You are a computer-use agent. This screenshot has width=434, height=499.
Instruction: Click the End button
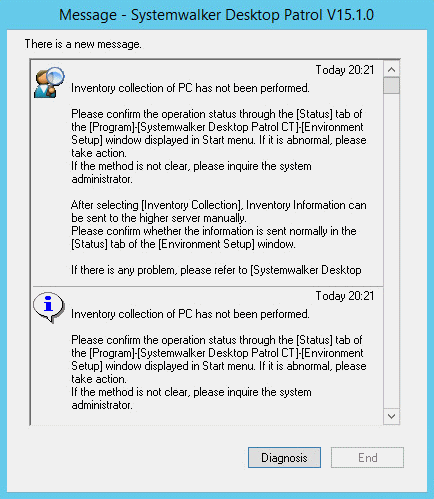[367, 458]
